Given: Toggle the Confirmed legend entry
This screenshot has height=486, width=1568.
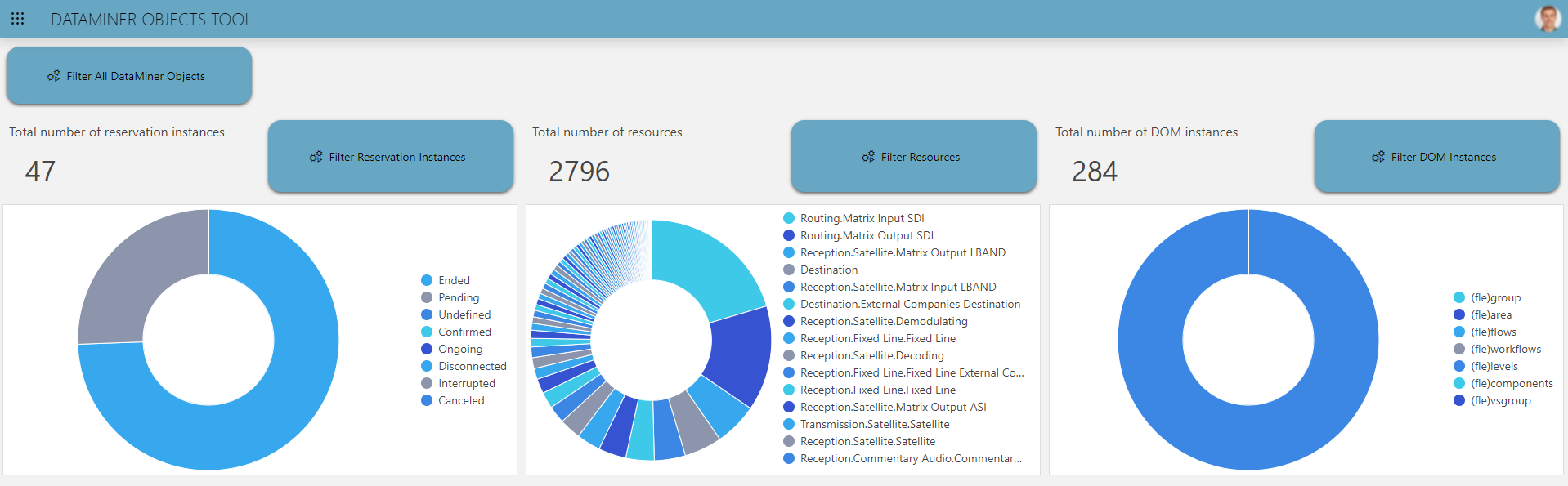Looking at the screenshot, I should coord(456,332).
